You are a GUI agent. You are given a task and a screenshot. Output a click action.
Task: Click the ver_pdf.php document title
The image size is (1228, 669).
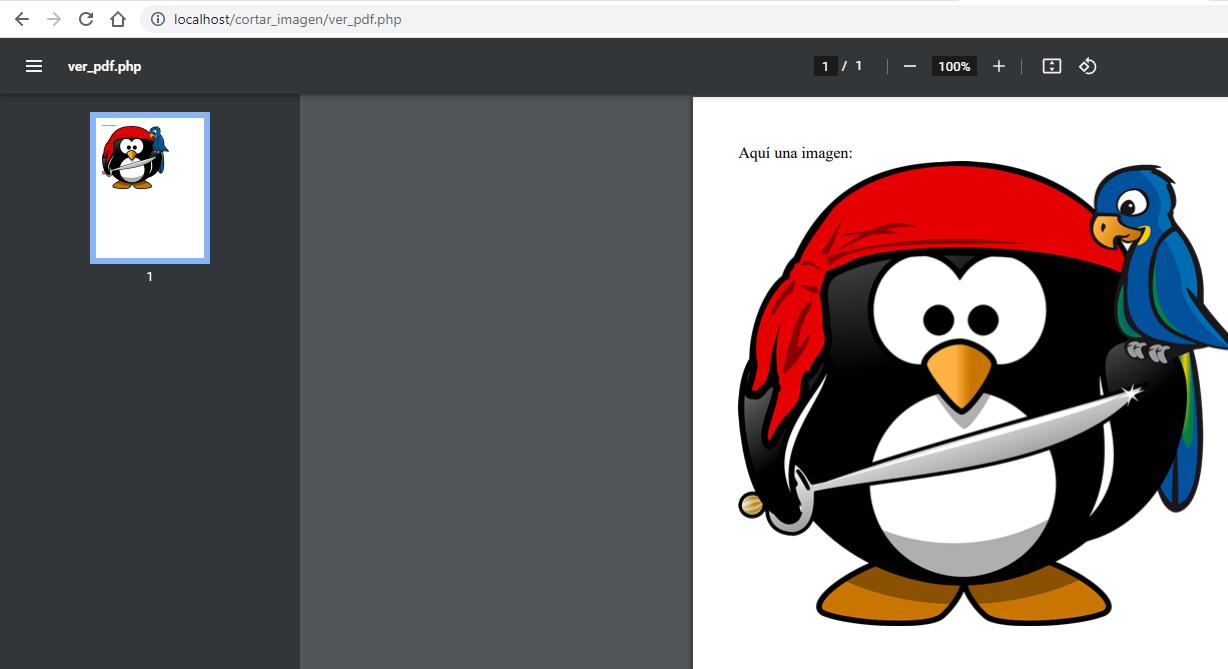[104, 67]
